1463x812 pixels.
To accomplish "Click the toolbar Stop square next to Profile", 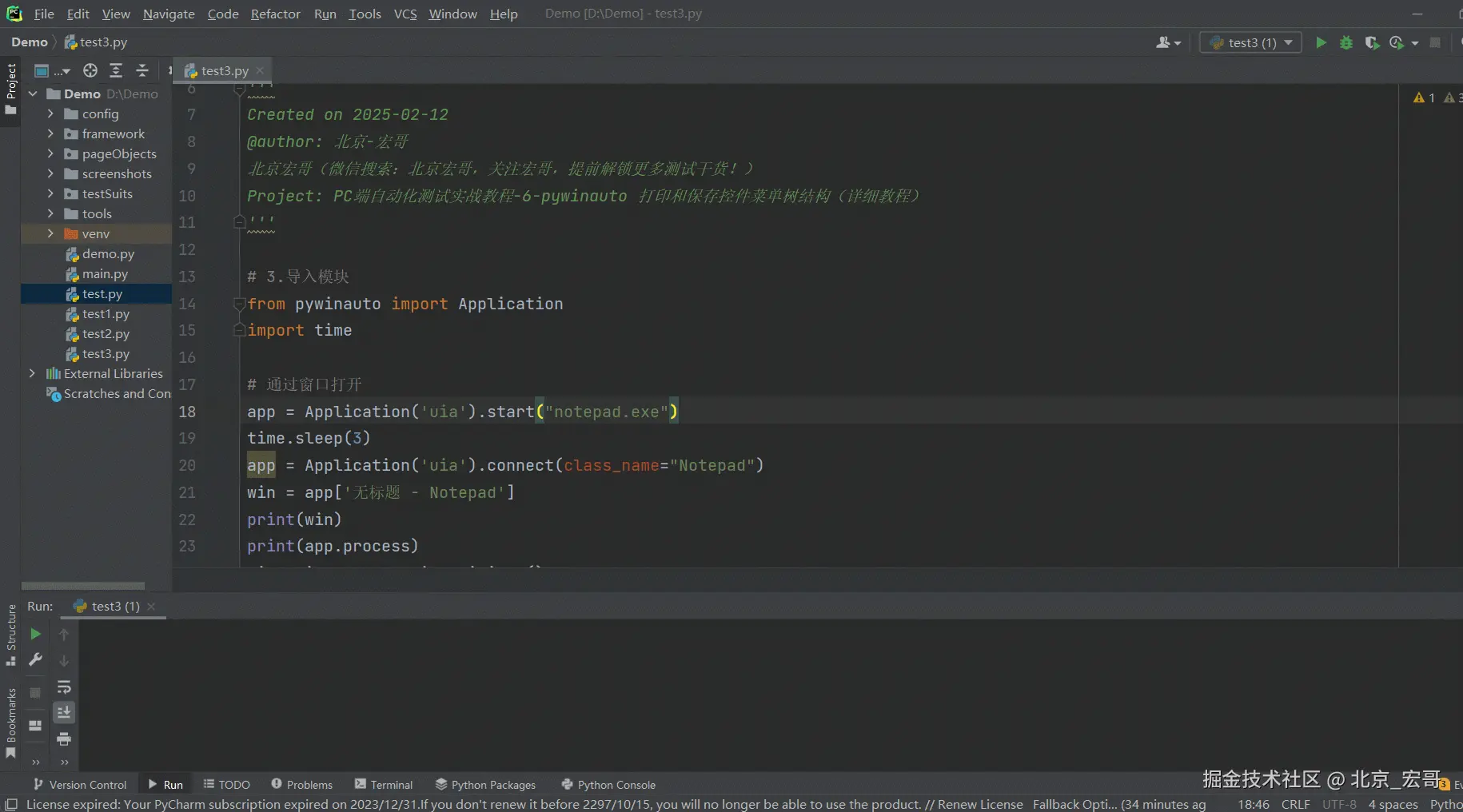I will pyautogui.click(x=1435, y=42).
